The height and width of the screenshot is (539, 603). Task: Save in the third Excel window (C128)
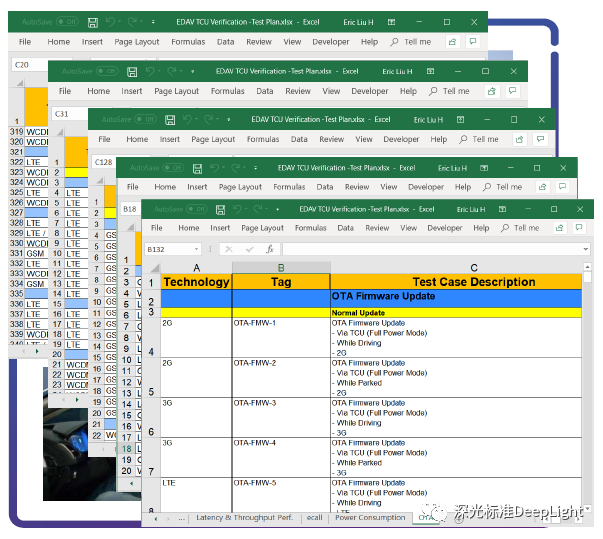(x=170, y=120)
